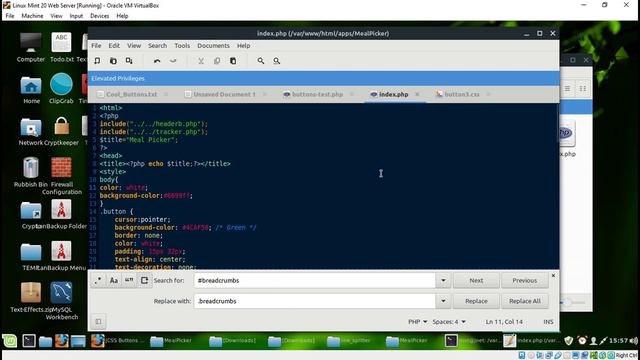Toggle regular expression search option
This screenshot has height=360, width=640.
tap(98, 280)
